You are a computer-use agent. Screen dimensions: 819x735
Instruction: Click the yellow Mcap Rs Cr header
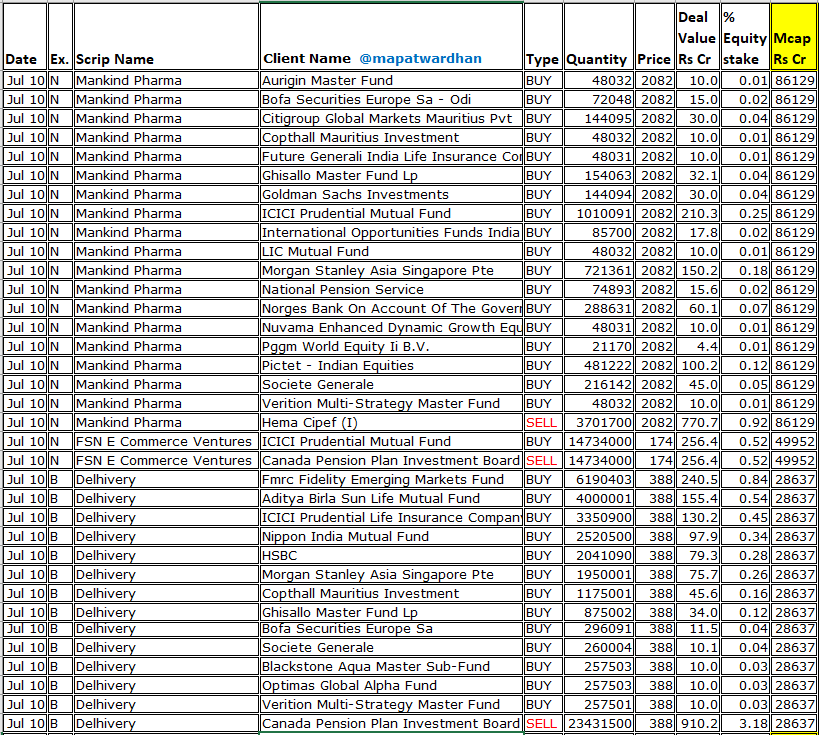click(x=793, y=37)
